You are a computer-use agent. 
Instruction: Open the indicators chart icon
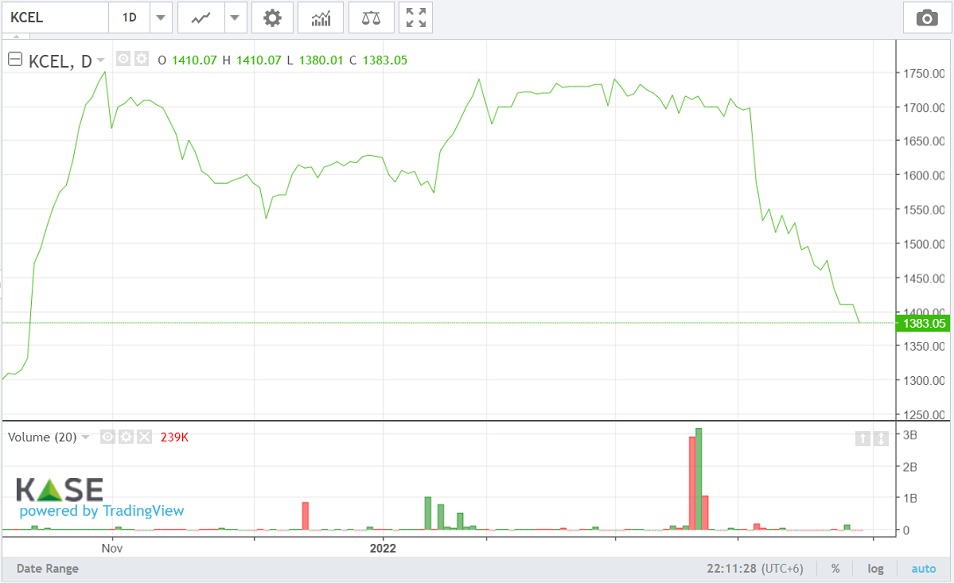click(321, 18)
